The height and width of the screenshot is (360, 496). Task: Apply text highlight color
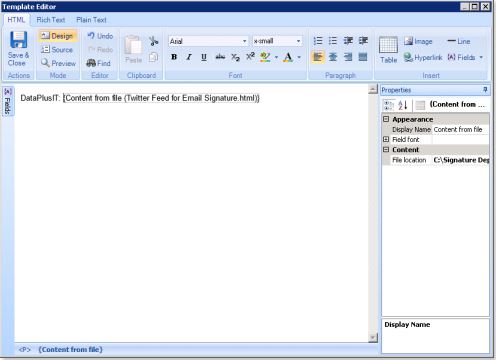265,57
